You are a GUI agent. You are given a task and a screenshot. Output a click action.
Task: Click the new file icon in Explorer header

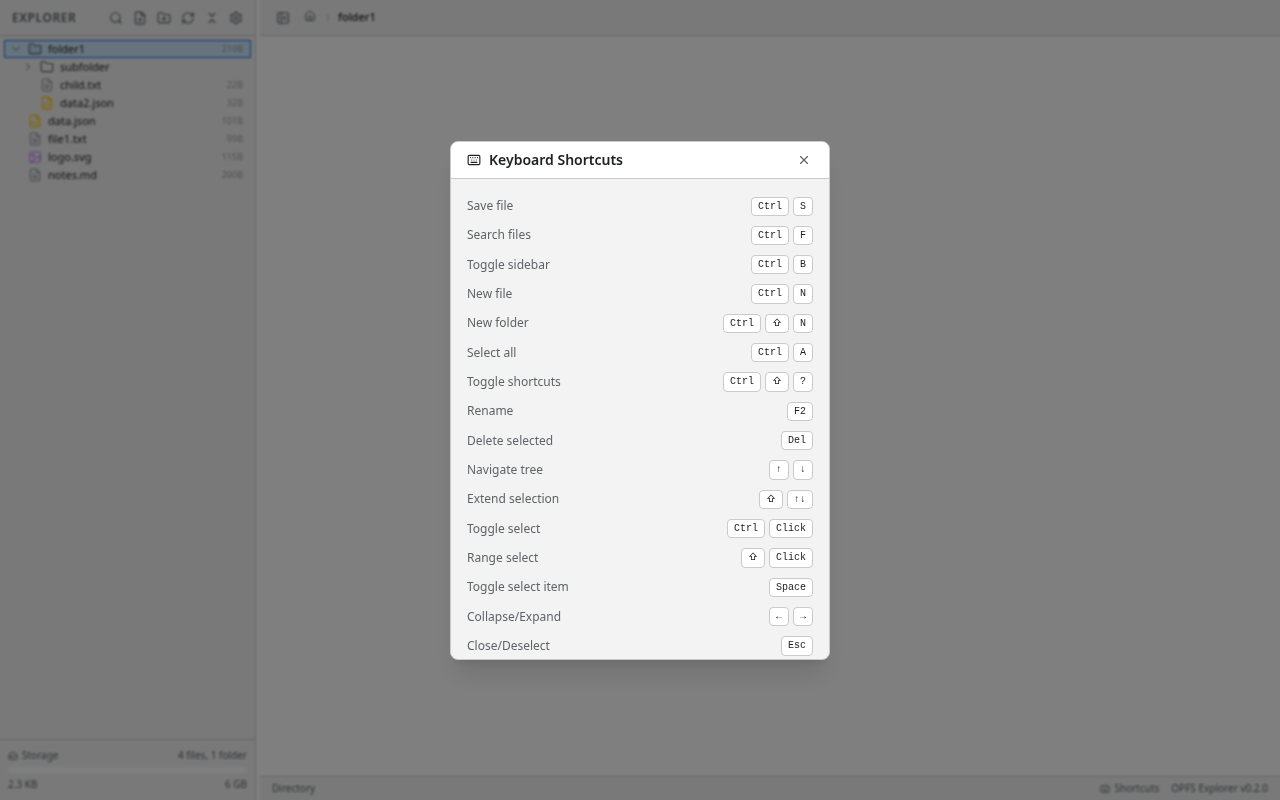pos(140,18)
